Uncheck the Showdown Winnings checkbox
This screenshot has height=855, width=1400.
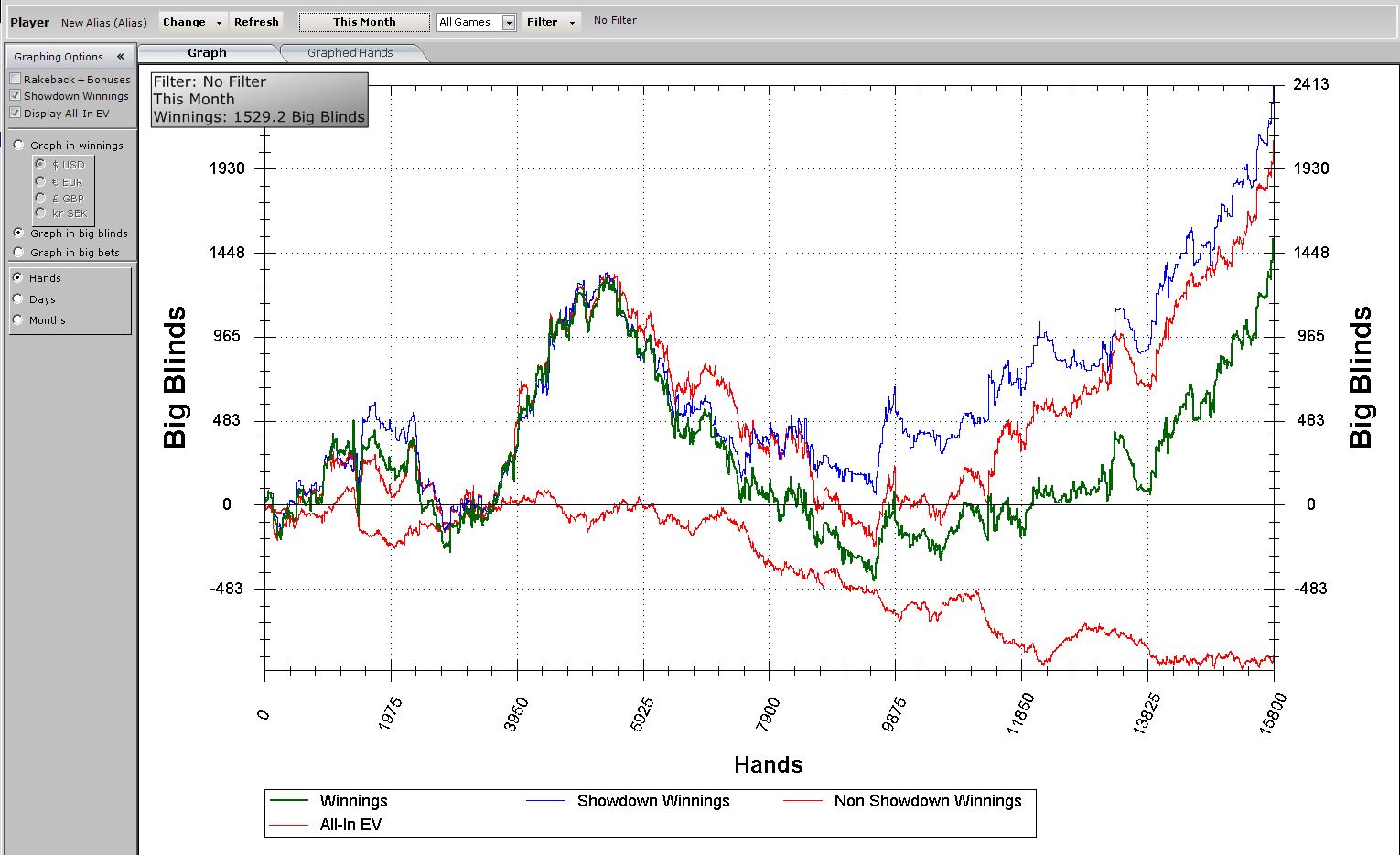pyautogui.click(x=16, y=96)
